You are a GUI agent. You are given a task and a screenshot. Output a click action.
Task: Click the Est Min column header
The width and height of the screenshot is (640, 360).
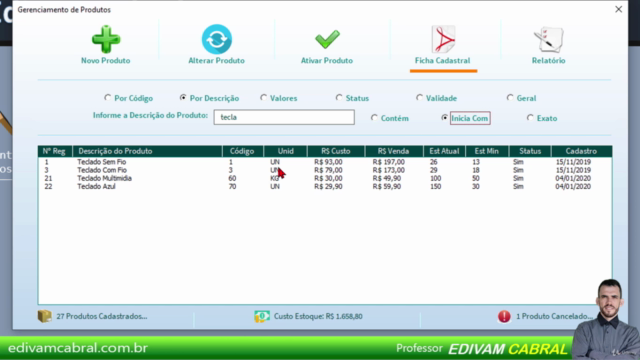(x=487, y=151)
